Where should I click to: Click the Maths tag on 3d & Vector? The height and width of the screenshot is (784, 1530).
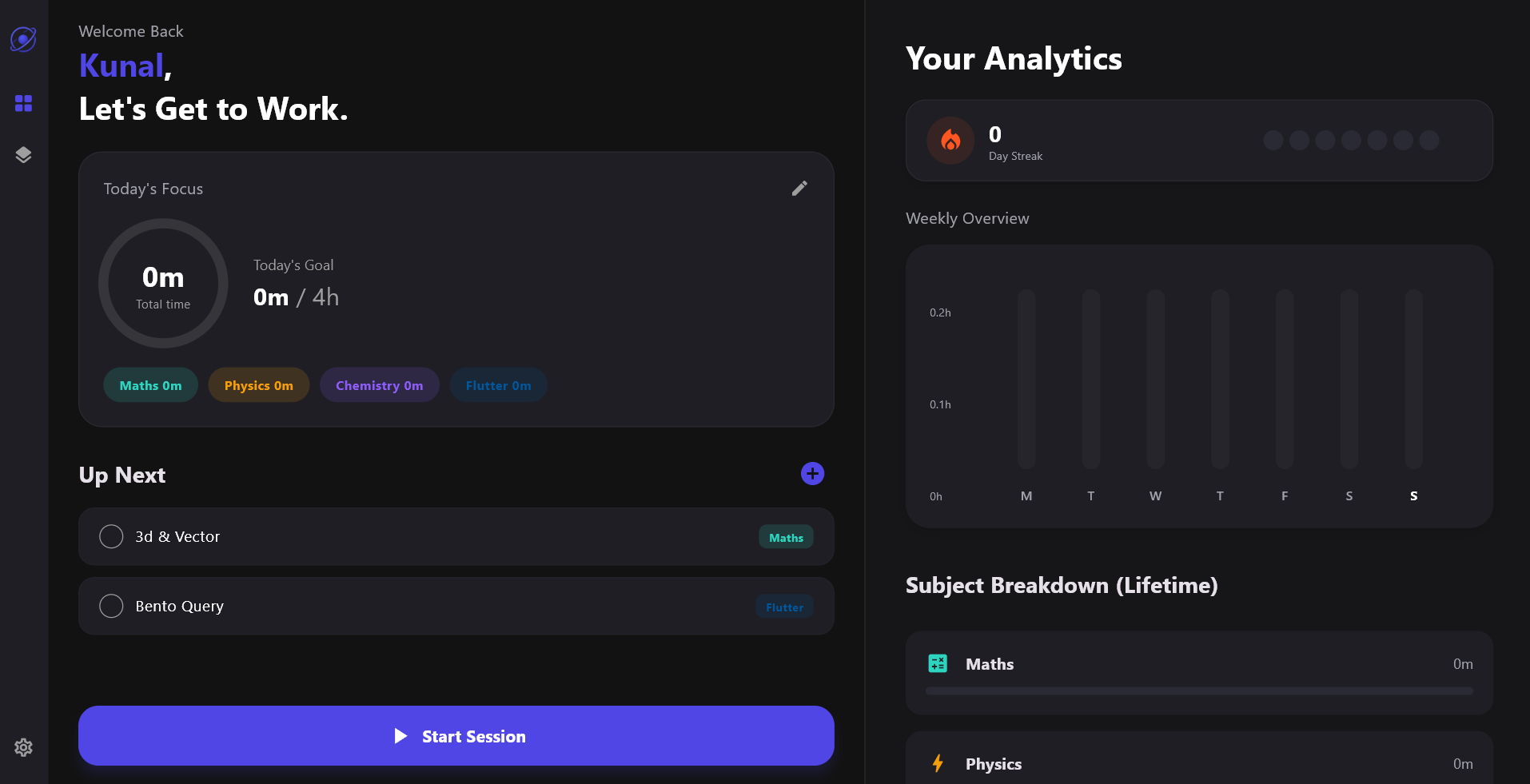point(785,536)
